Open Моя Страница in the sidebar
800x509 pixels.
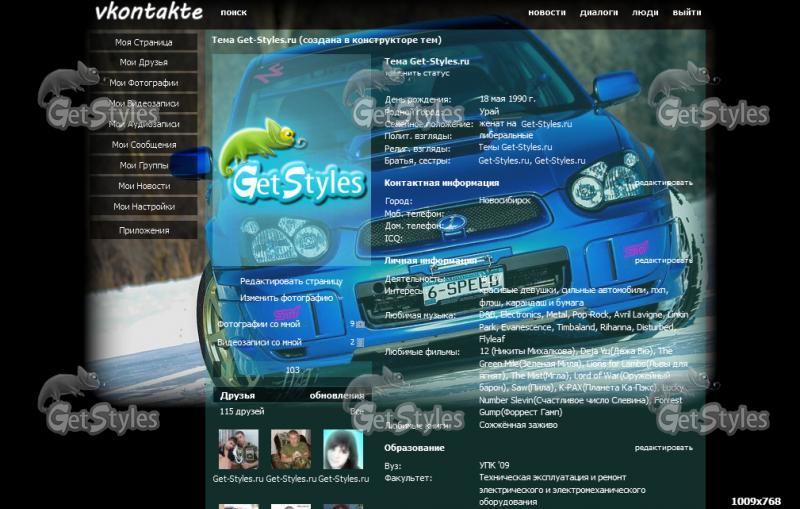[143, 42]
